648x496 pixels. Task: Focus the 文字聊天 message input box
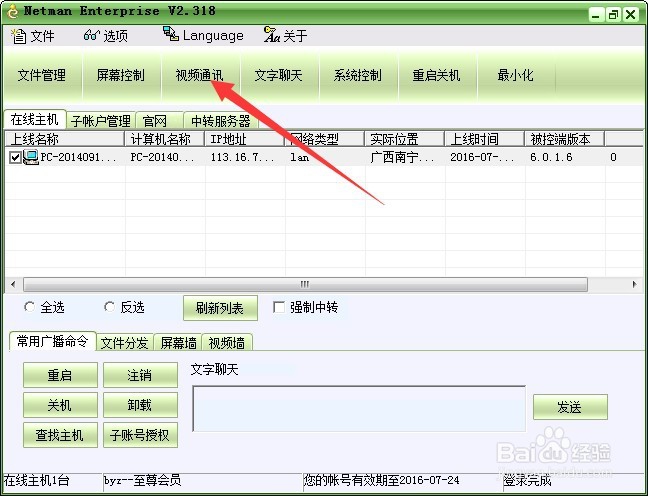click(x=359, y=409)
